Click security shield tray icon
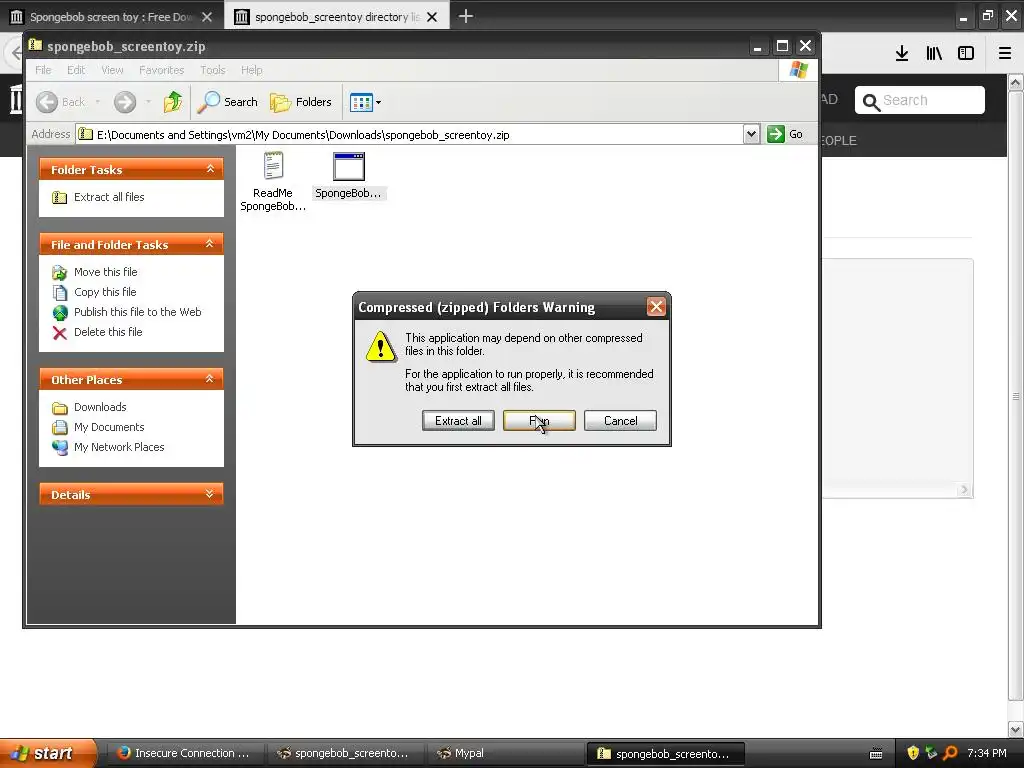Image resolution: width=1024 pixels, height=768 pixels. (x=913, y=753)
